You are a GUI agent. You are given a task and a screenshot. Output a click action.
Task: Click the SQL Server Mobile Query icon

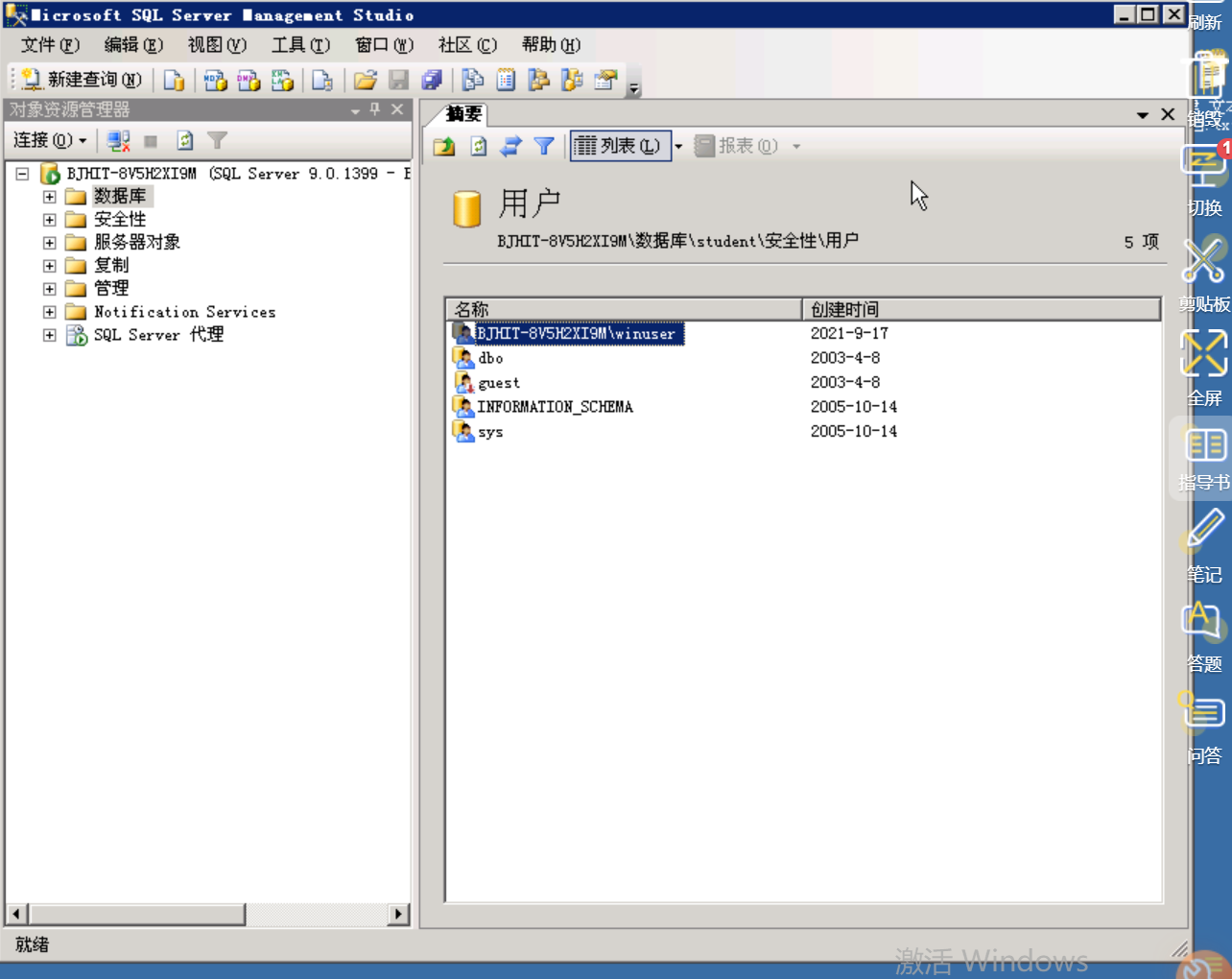322,80
